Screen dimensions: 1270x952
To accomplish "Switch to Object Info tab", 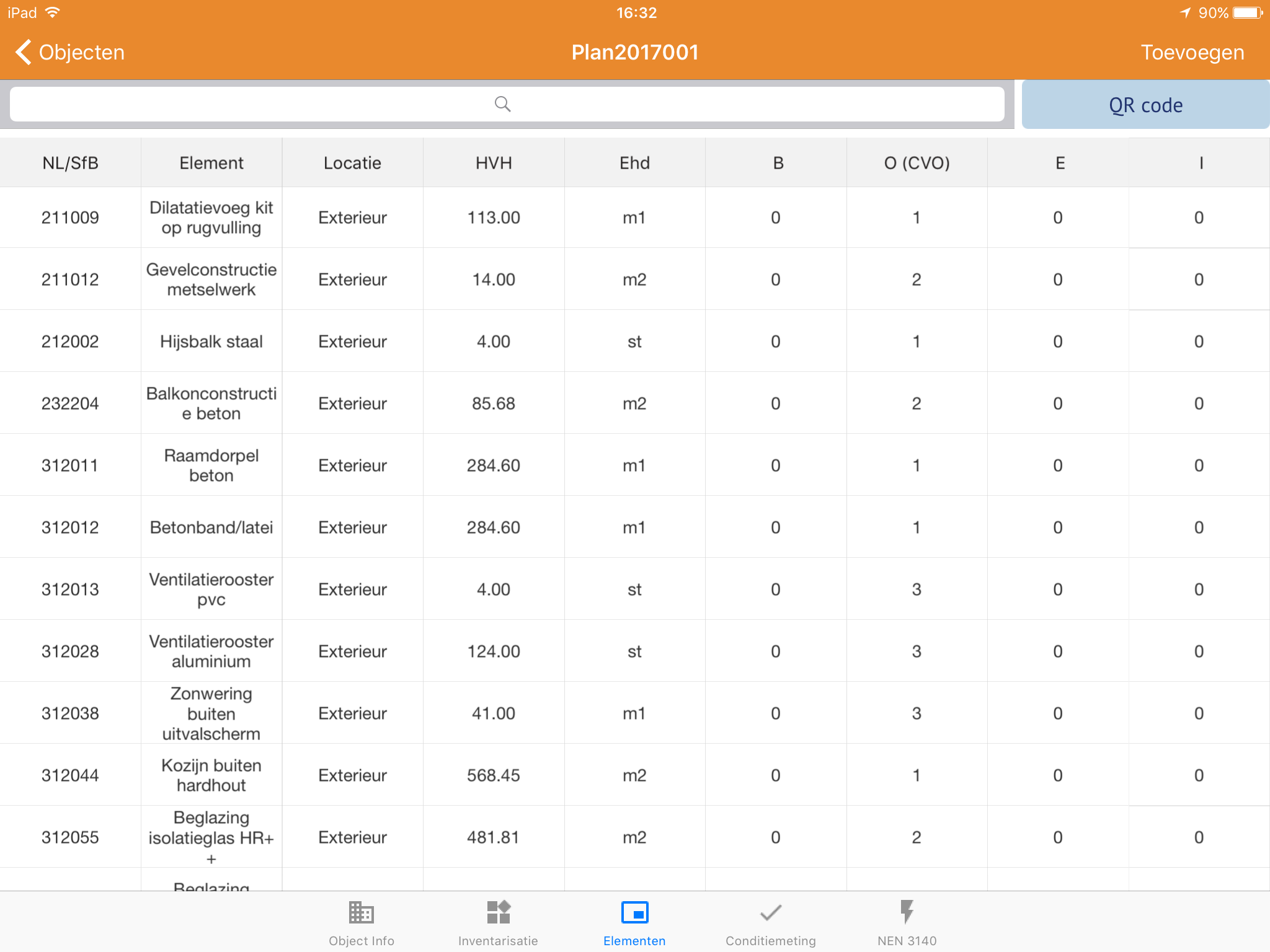I will (362, 923).
